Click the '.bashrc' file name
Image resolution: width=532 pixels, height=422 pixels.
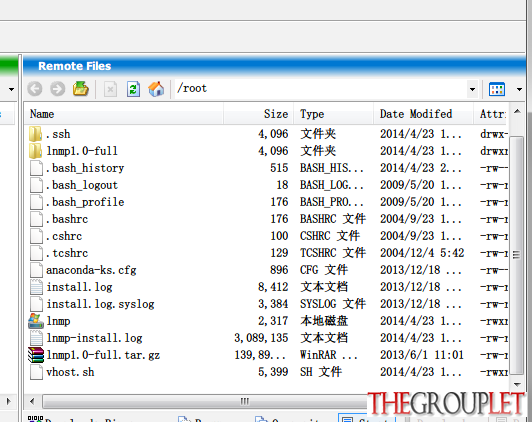pyautogui.click(x=67, y=219)
